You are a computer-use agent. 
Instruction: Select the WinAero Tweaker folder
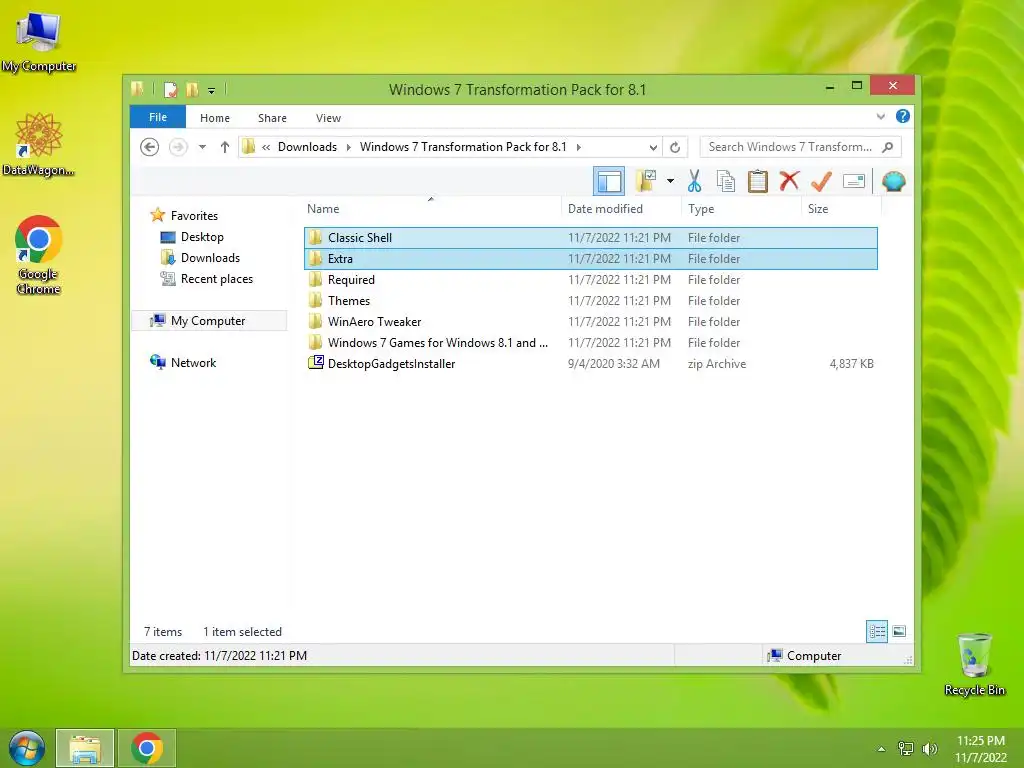590,321
